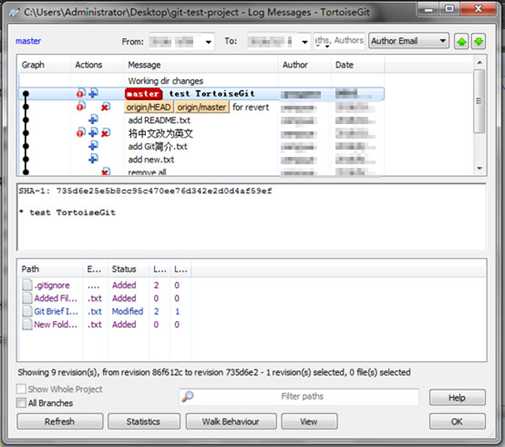This screenshot has height=447, width=505.
Task: Click the Help button
Action: (457, 397)
